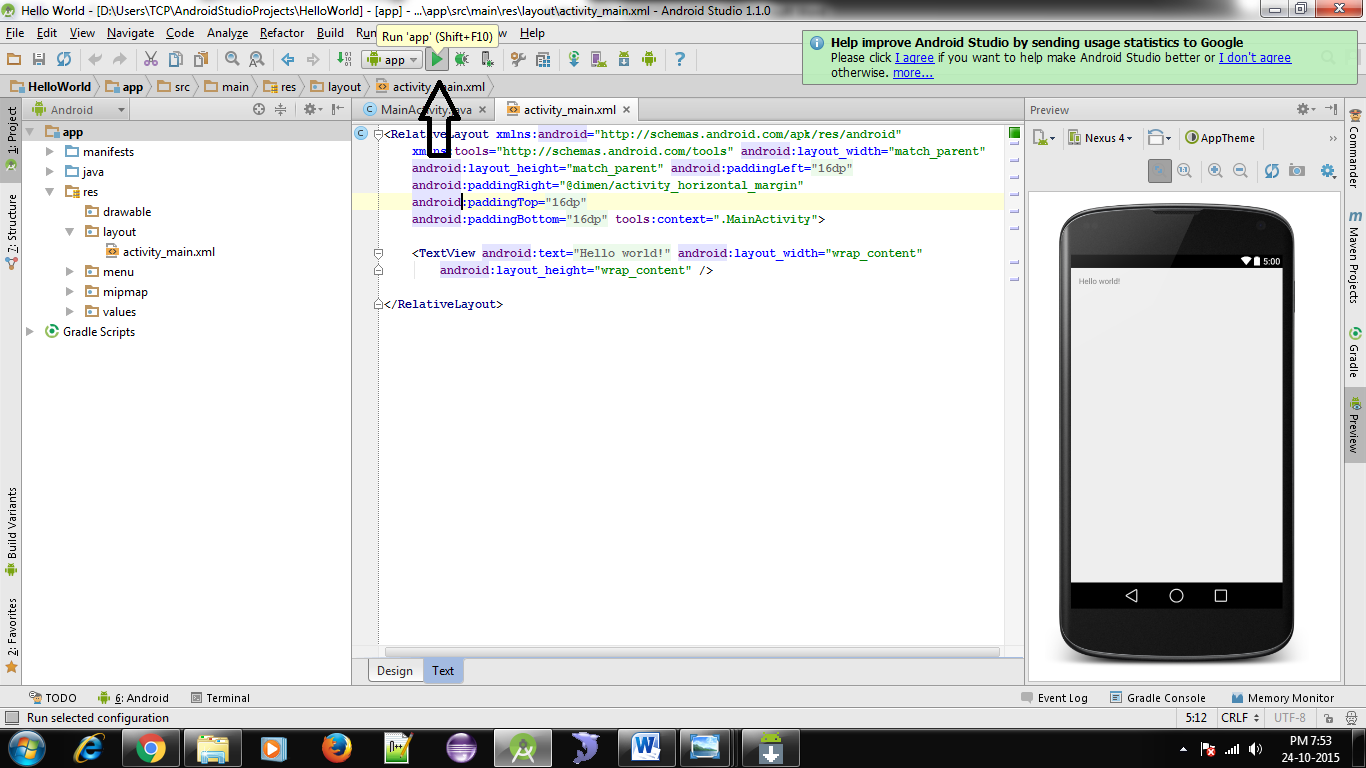
Task: Click the 'I don't agree' link
Action: pos(1255,58)
